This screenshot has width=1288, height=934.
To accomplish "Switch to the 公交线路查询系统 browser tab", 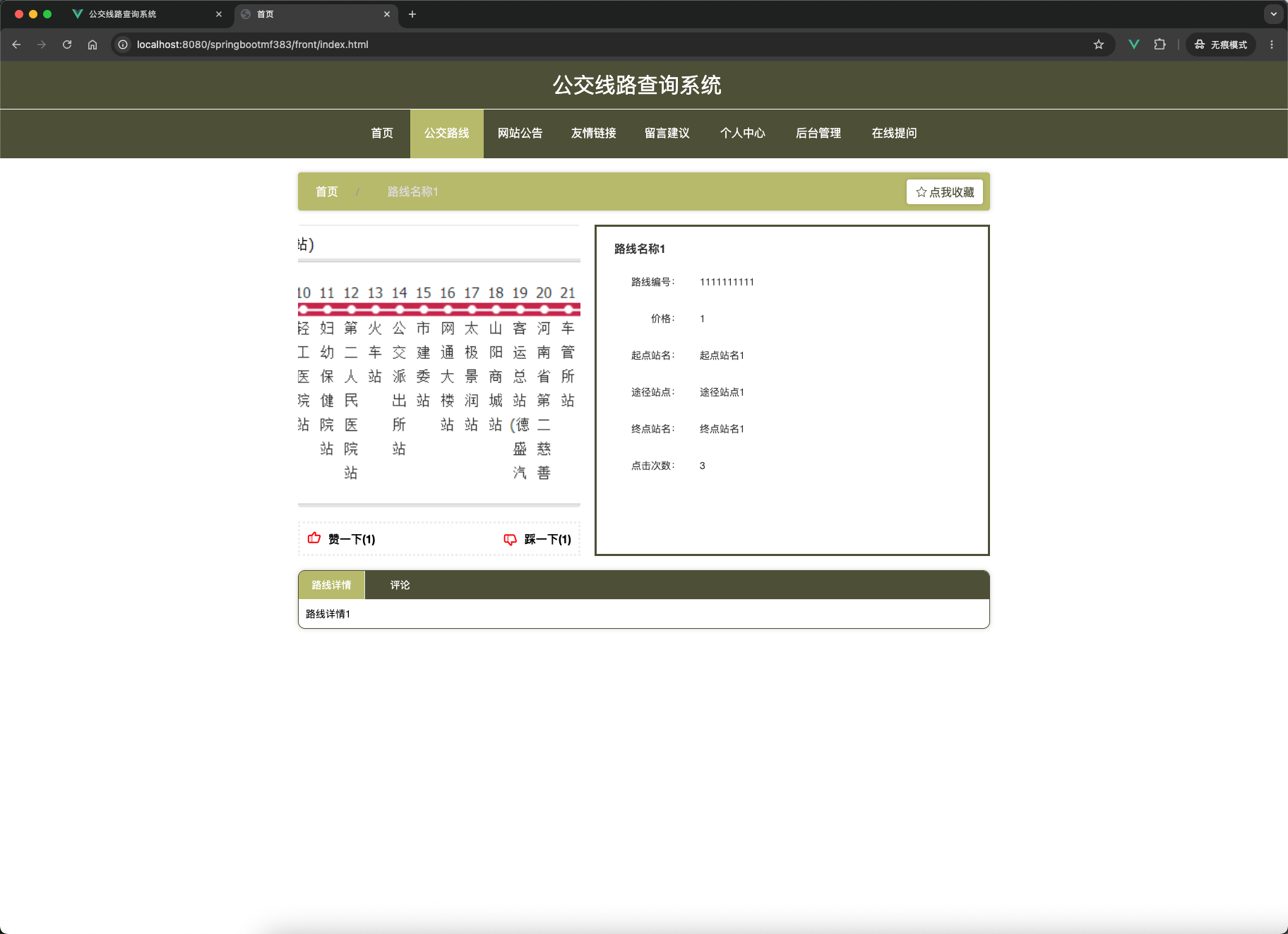I will 146,14.
